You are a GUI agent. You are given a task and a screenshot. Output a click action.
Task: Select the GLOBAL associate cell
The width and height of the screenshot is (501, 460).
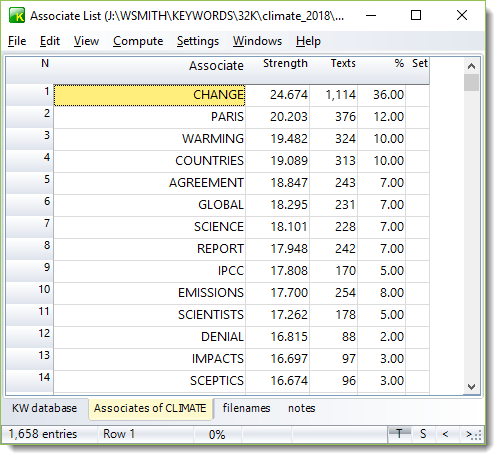click(x=149, y=205)
